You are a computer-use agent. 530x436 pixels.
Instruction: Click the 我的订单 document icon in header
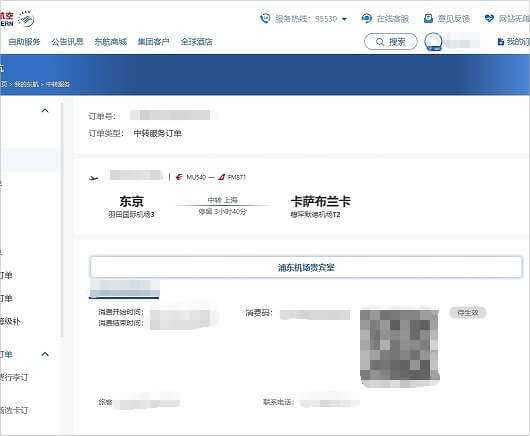[x=501, y=42]
